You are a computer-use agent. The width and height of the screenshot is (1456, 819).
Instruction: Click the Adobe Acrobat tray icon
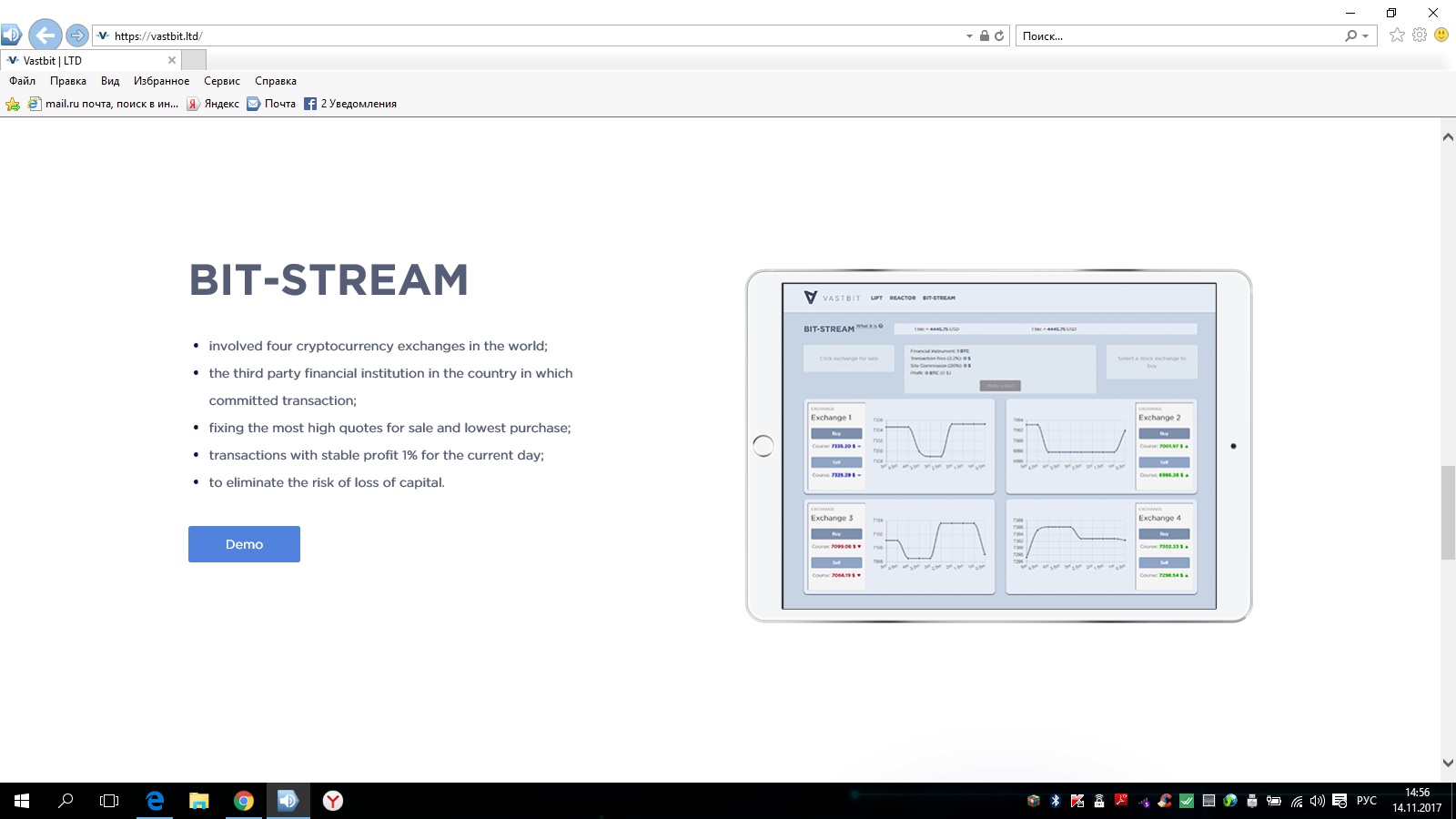(1121, 800)
